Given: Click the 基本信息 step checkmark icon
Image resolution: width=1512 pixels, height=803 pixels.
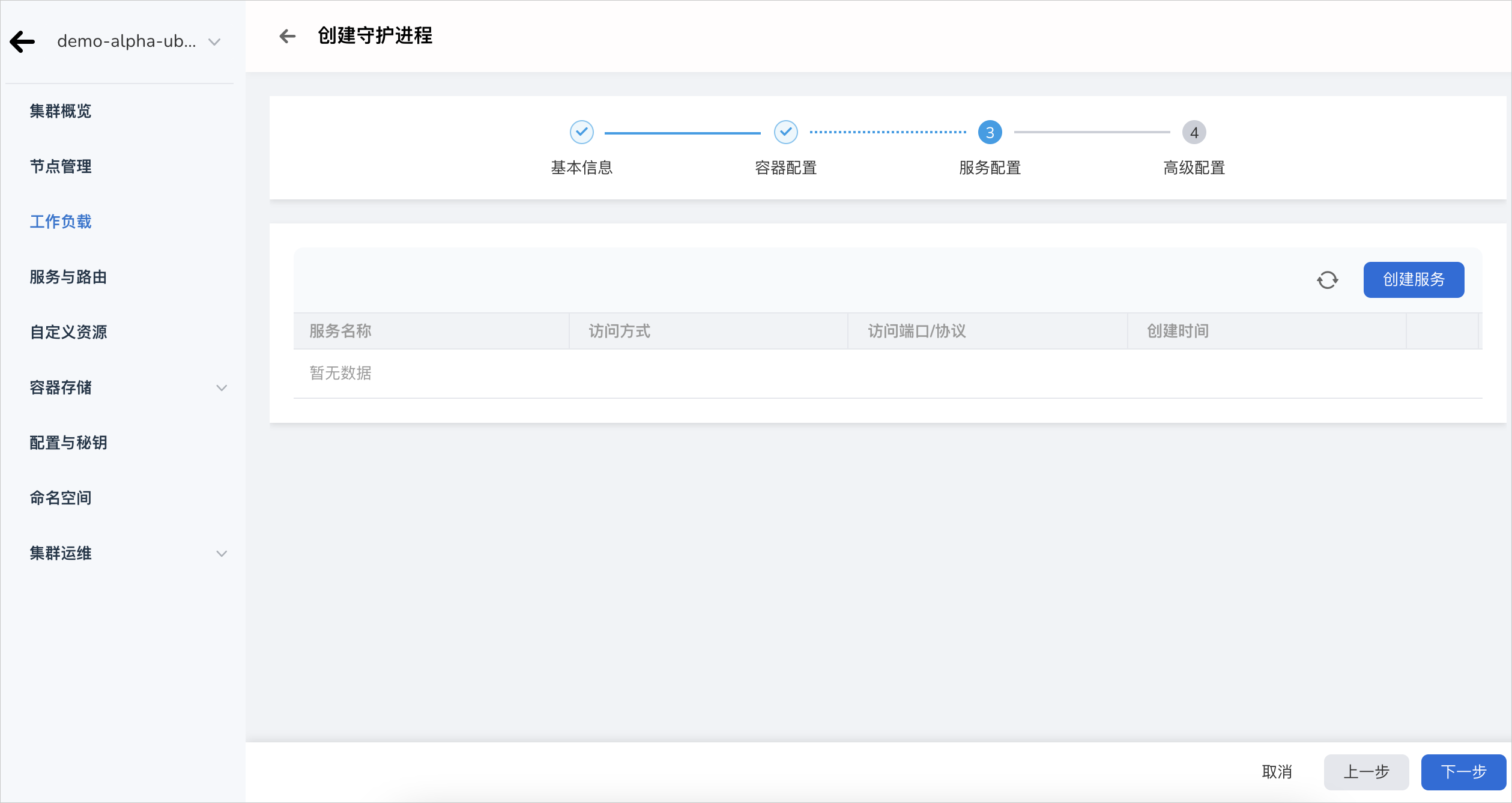Looking at the screenshot, I should tap(581, 132).
